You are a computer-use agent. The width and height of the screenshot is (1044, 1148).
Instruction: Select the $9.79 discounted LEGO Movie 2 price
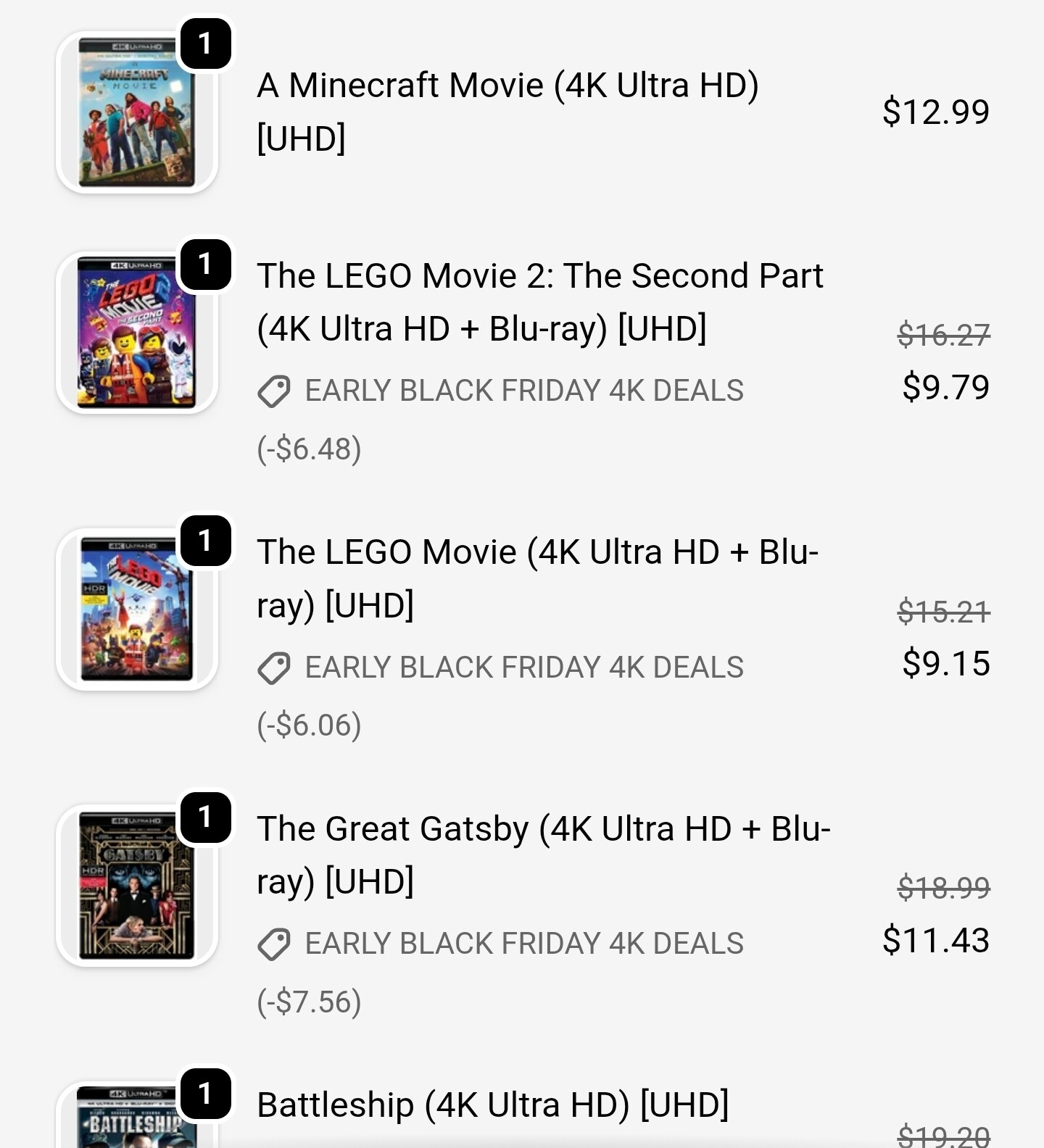[x=945, y=387]
